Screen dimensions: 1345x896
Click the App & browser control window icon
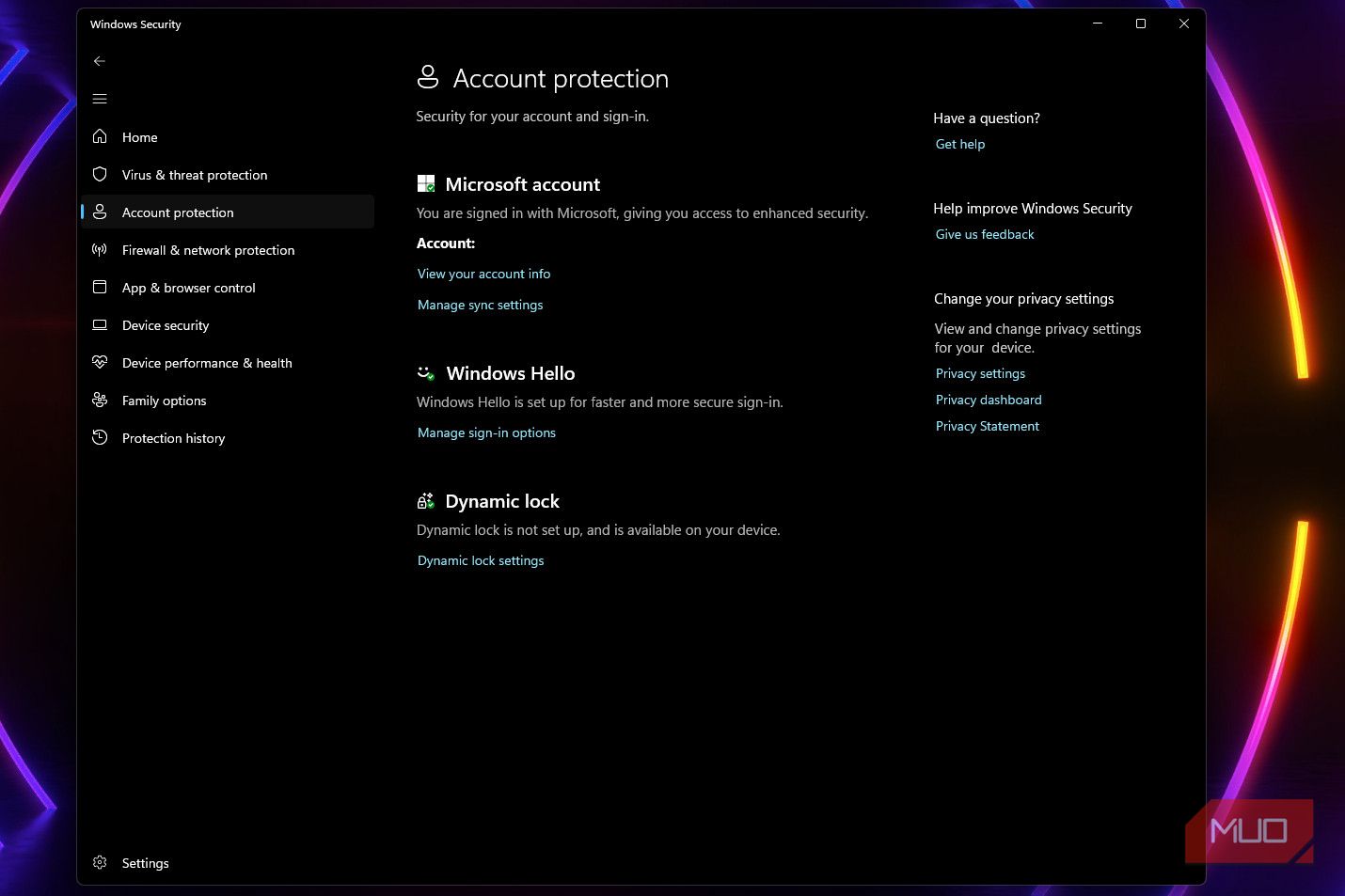click(100, 288)
